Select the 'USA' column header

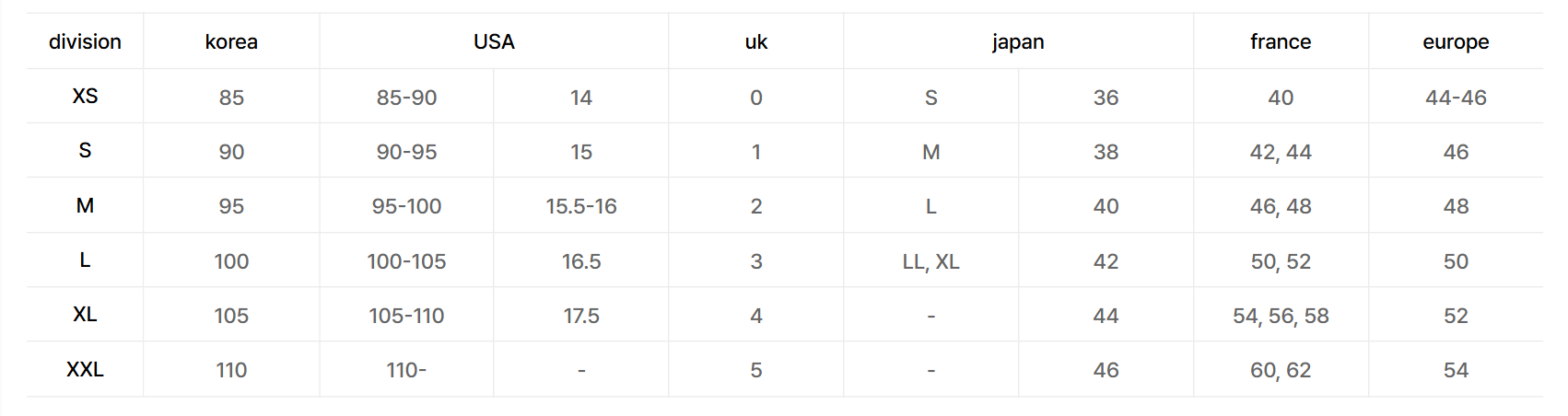(494, 41)
